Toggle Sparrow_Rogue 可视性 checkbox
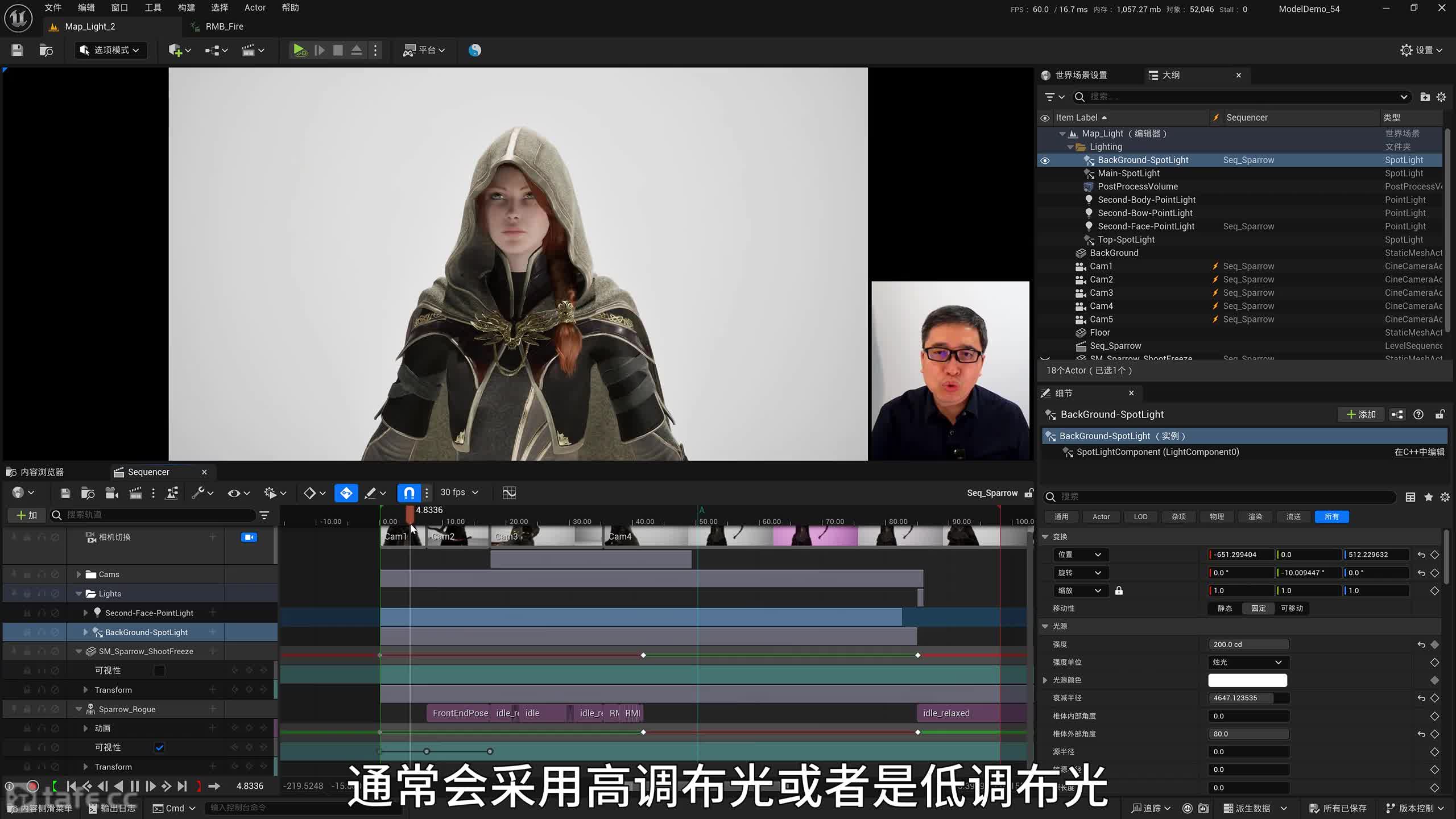The image size is (1456, 819). (x=159, y=747)
